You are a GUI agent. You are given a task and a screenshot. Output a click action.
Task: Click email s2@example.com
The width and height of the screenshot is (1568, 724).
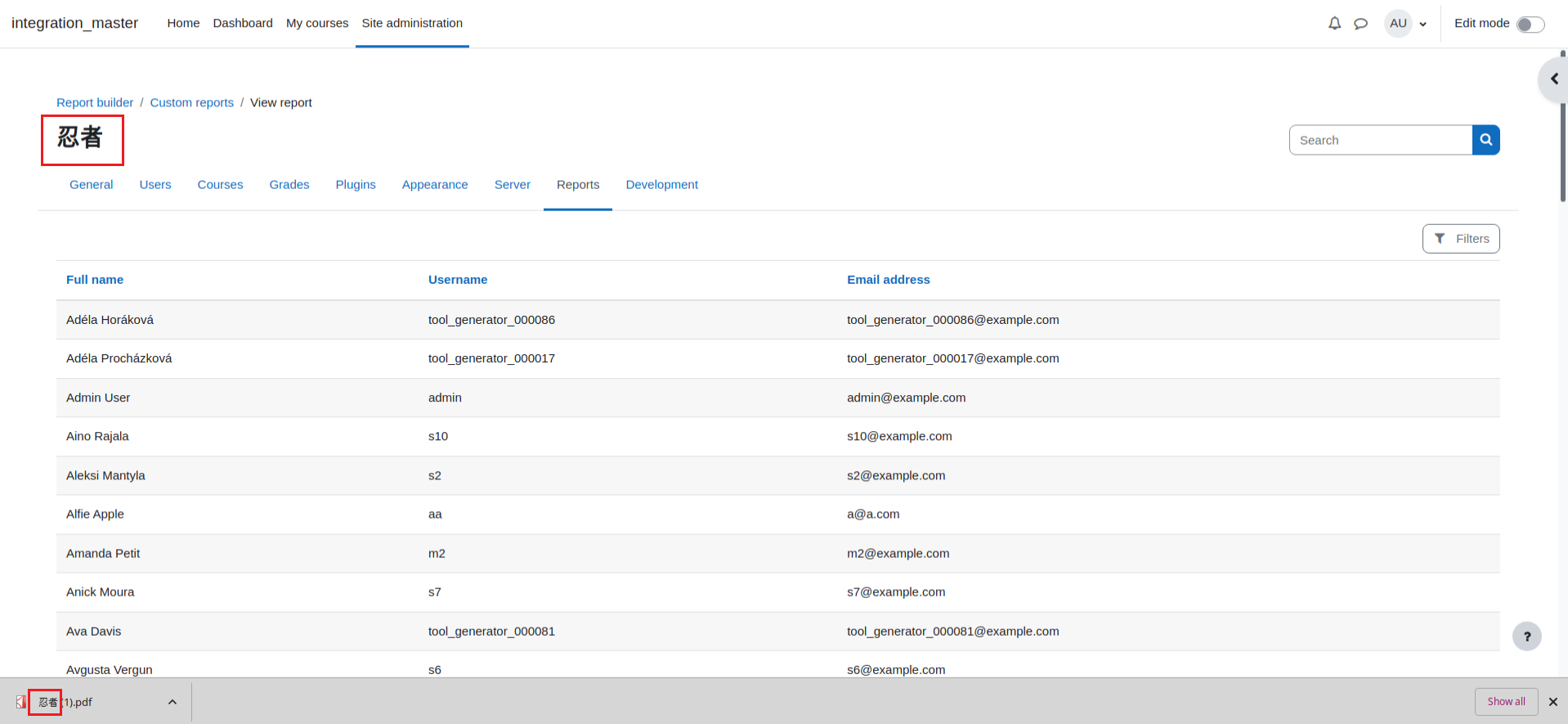(x=896, y=475)
